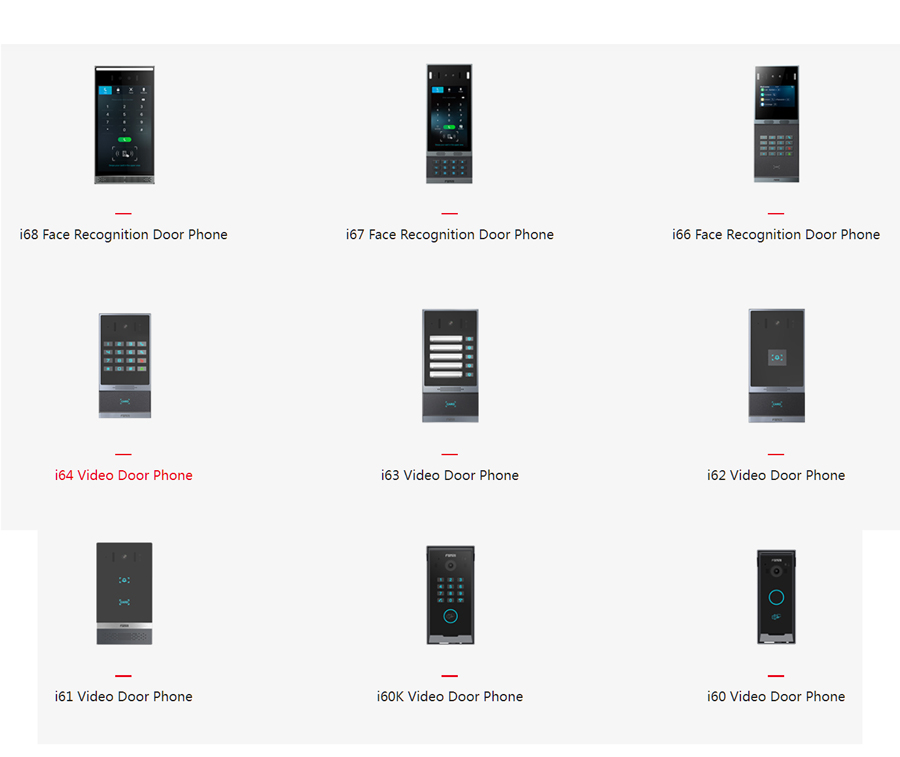This screenshot has width=900, height=757.
Task: Click the red dash above the i63 title
Action: click(x=449, y=454)
